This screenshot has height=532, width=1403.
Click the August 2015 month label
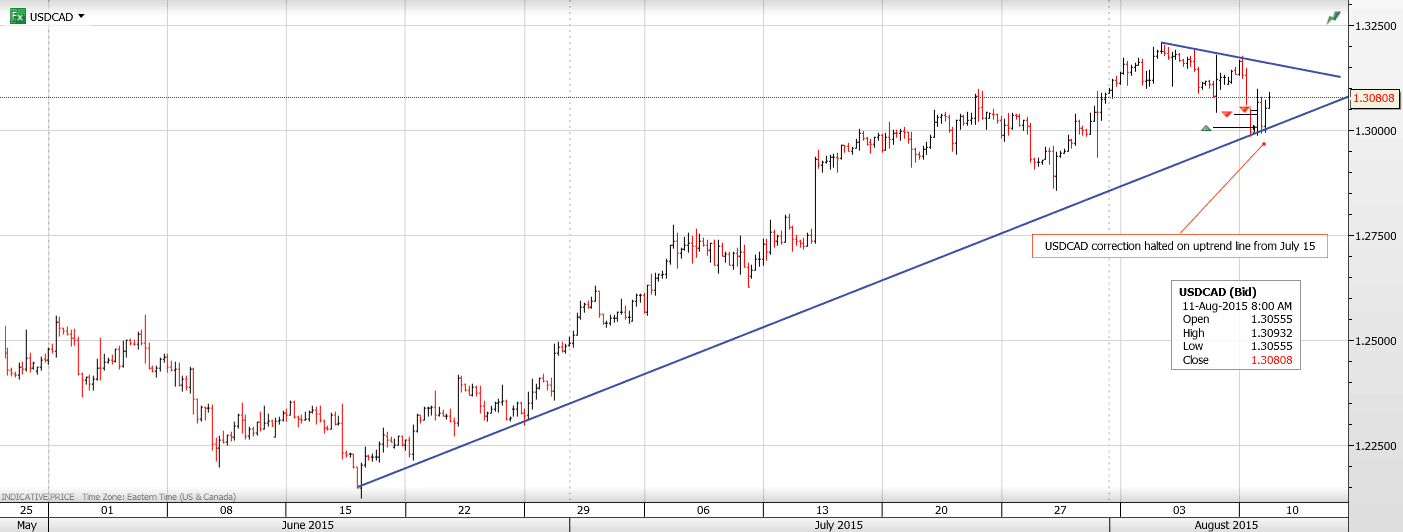point(1225,524)
